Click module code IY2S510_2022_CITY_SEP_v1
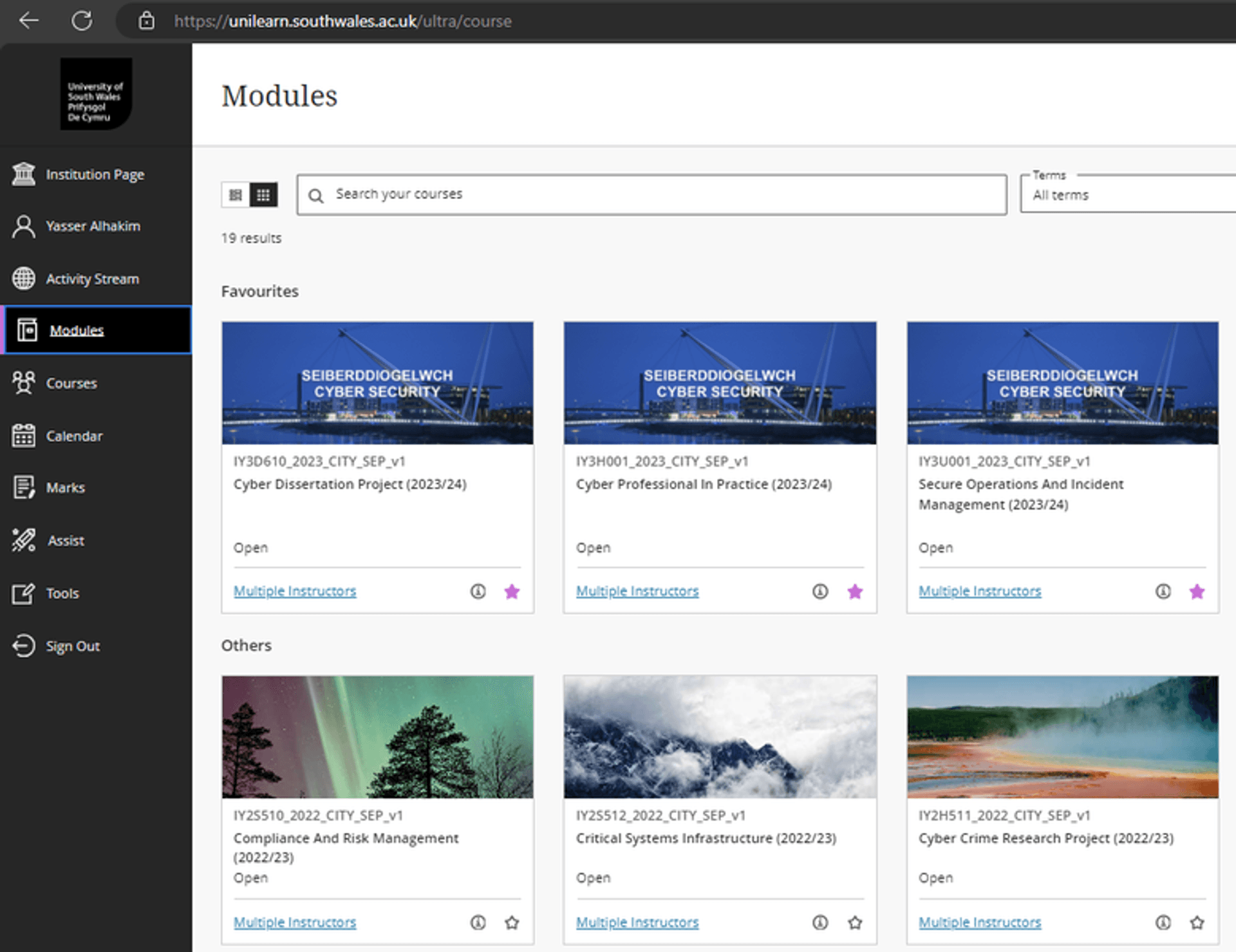The image size is (1236, 952). point(318,816)
